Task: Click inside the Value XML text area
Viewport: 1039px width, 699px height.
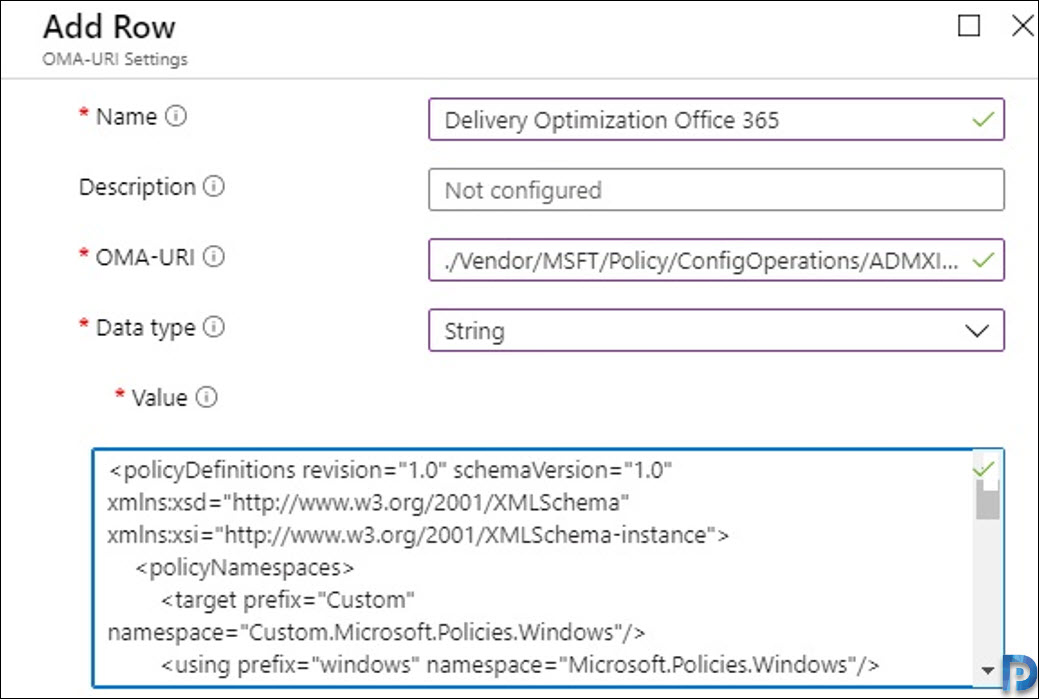Action: [547, 568]
